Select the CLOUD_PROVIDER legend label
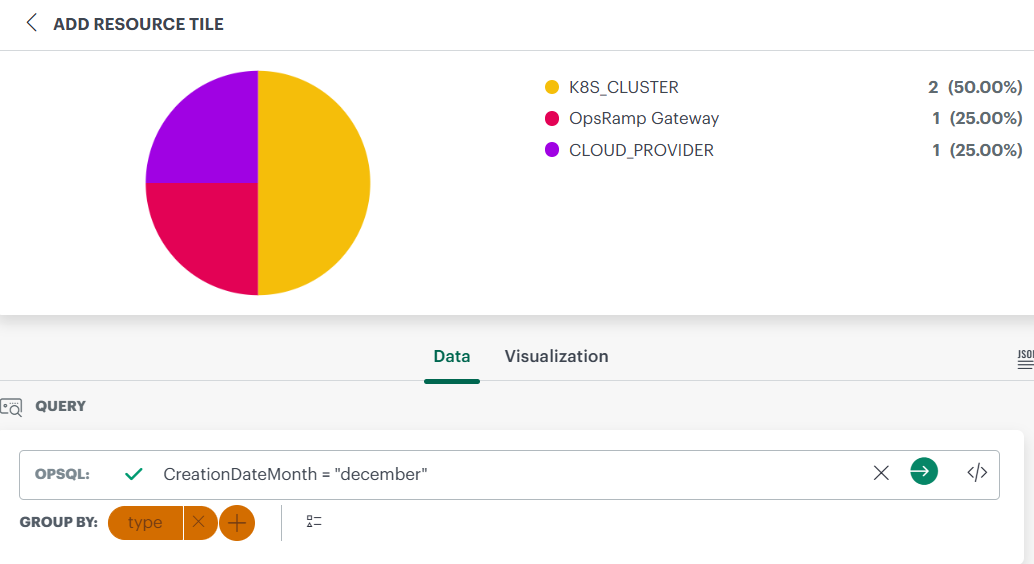The height and width of the screenshot is (564, 1034). coord(642,150)
